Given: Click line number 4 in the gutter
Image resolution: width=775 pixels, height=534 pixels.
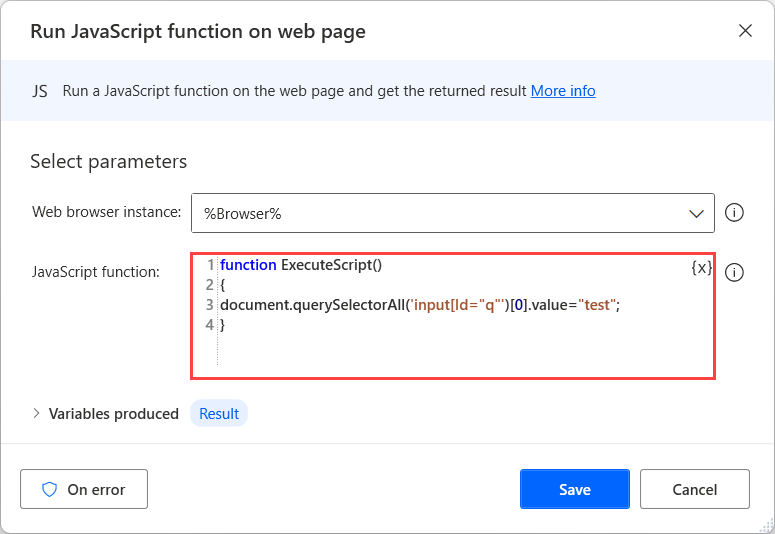Looking at the screenshot, I should [x=209, y=325].
